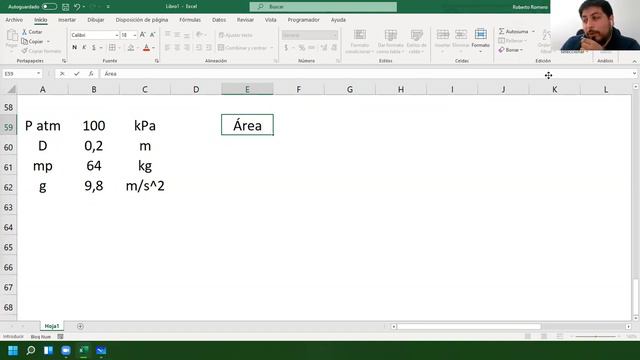This screenshot has width=640, height=360.
Task: Switch to the Datos tab
Action: [219, 20]
